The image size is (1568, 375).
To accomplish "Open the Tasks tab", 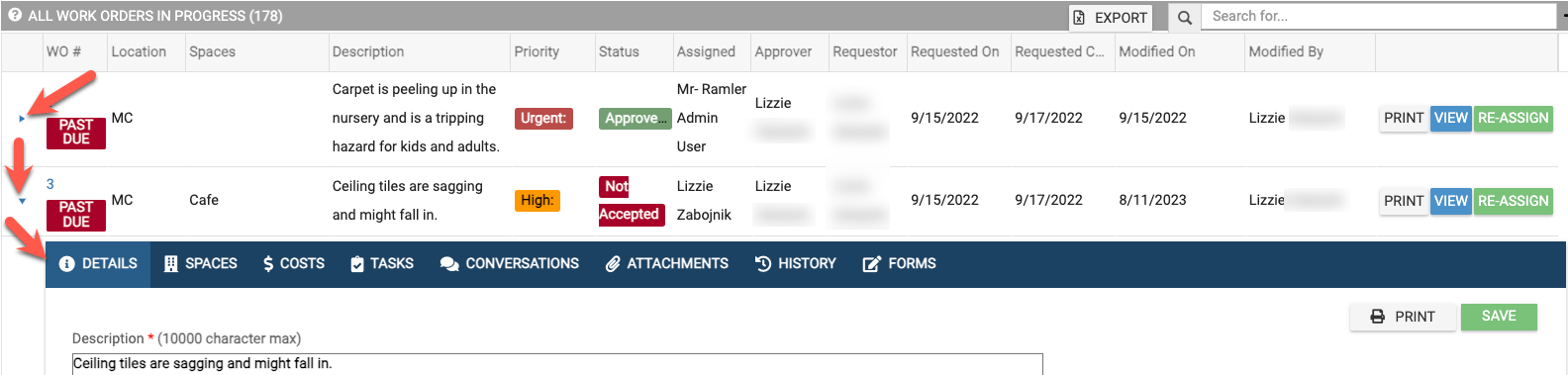I will click(382, 263).
